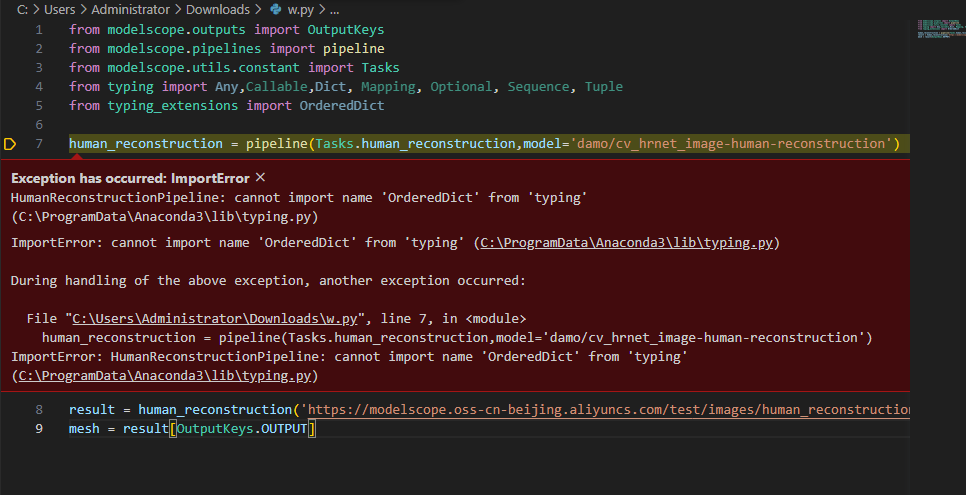Viewport: 966px width, 495px height.
Task: Open the typing.py path on the widget's last line
Action: point(164,375)
